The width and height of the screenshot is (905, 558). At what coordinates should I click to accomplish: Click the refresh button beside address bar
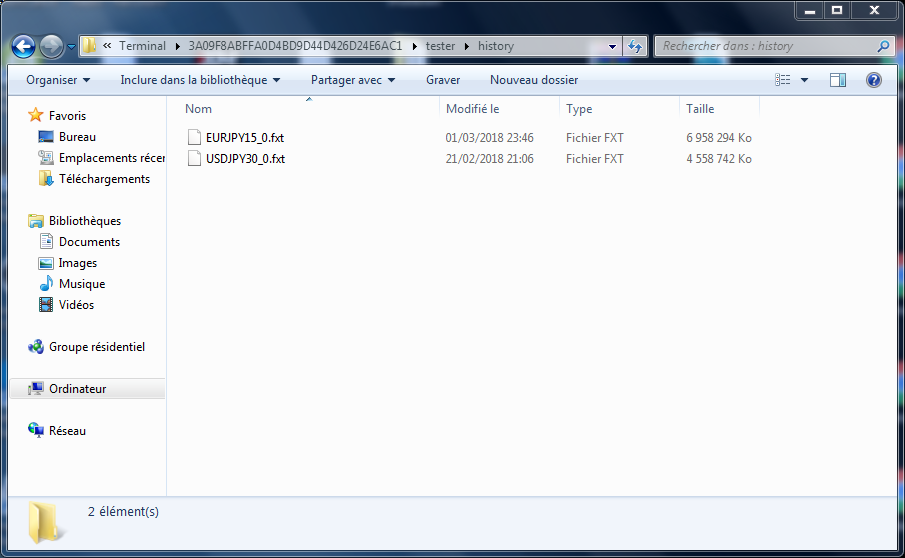634,46
